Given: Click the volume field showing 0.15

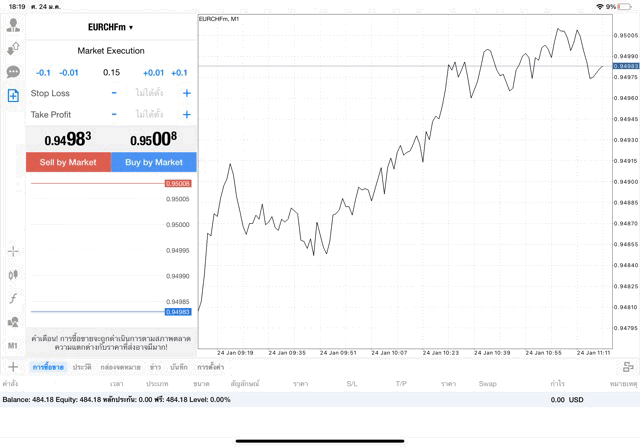Looking at the screenshot, I should [x=111, y=73].
